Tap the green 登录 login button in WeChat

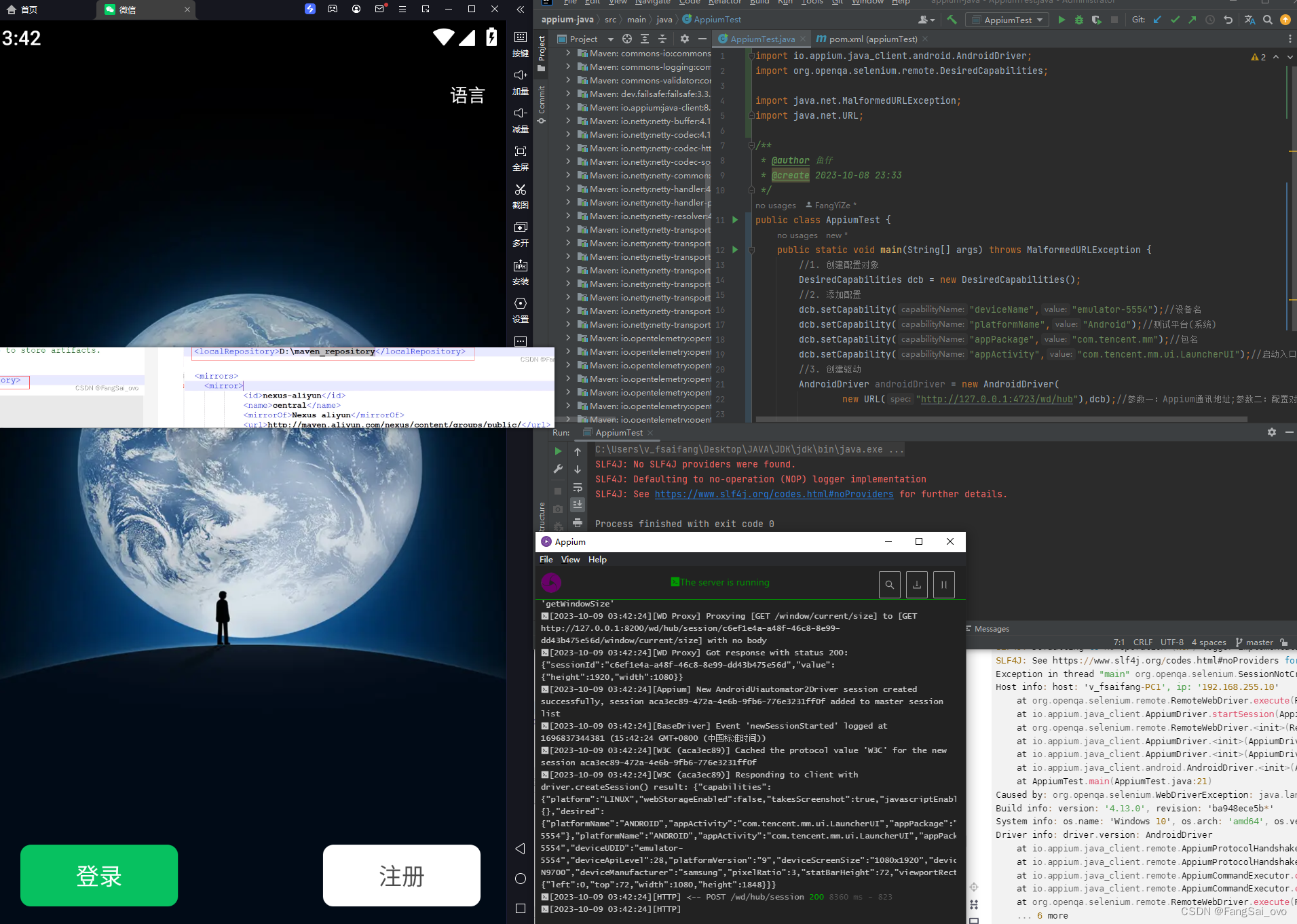(99, 875)
